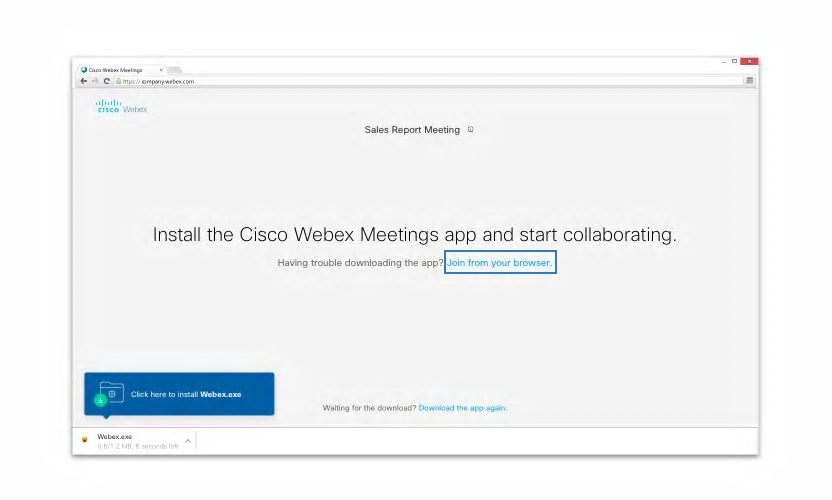Image resolution: width=832 pixels, height=500 pixels.
Task: Click the browser back arrow
Action: coord(84,81)
